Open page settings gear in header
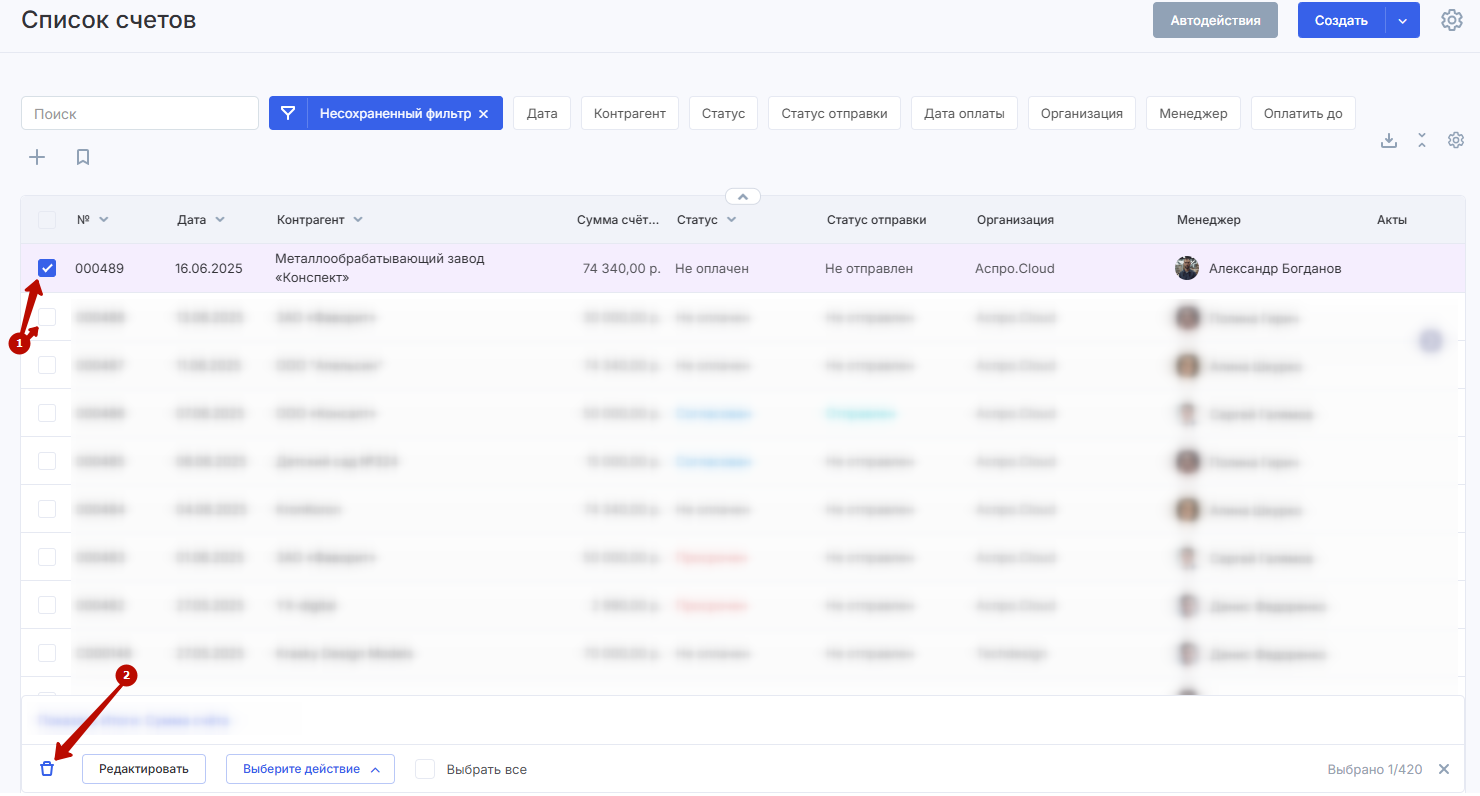 pos(1451,20)
